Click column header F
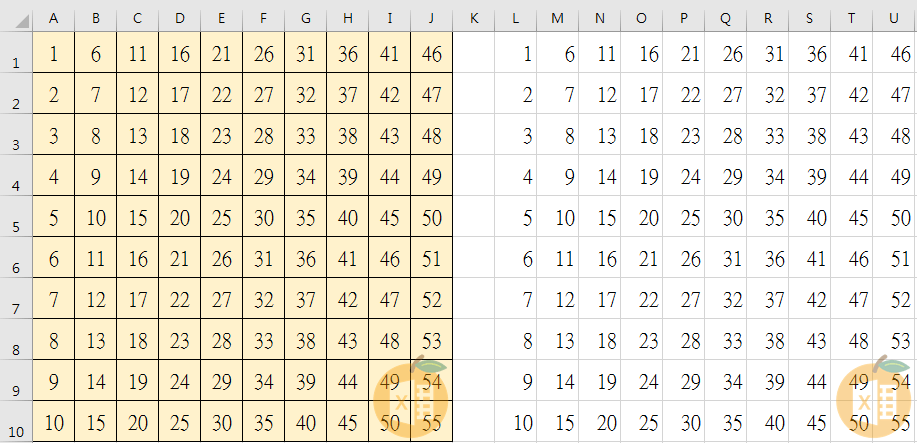The image size is (917, 443). click(263, 18)
